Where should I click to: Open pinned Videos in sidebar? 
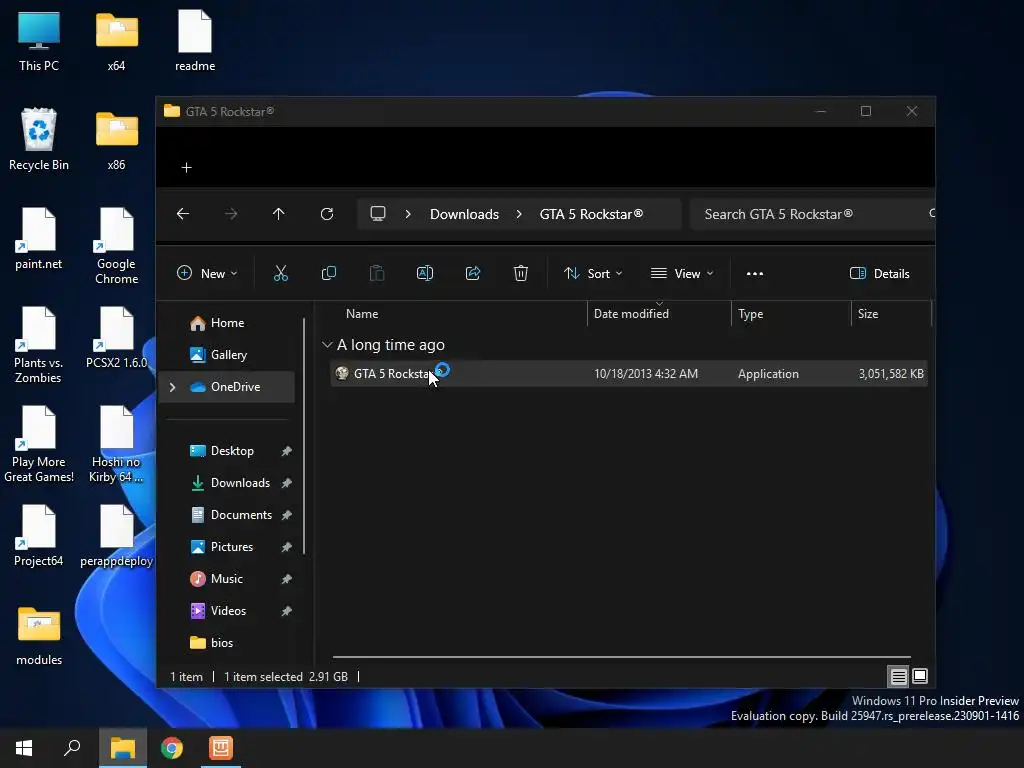pyautogui.click(x=228, y=611)
